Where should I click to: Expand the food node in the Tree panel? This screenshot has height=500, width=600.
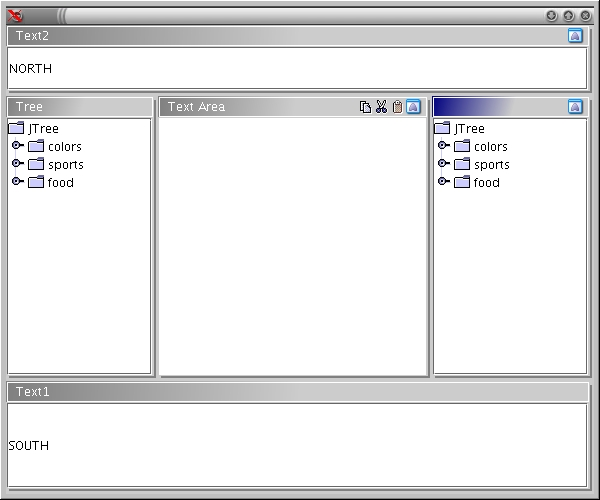pyautogui.click(x=17, y=181)
